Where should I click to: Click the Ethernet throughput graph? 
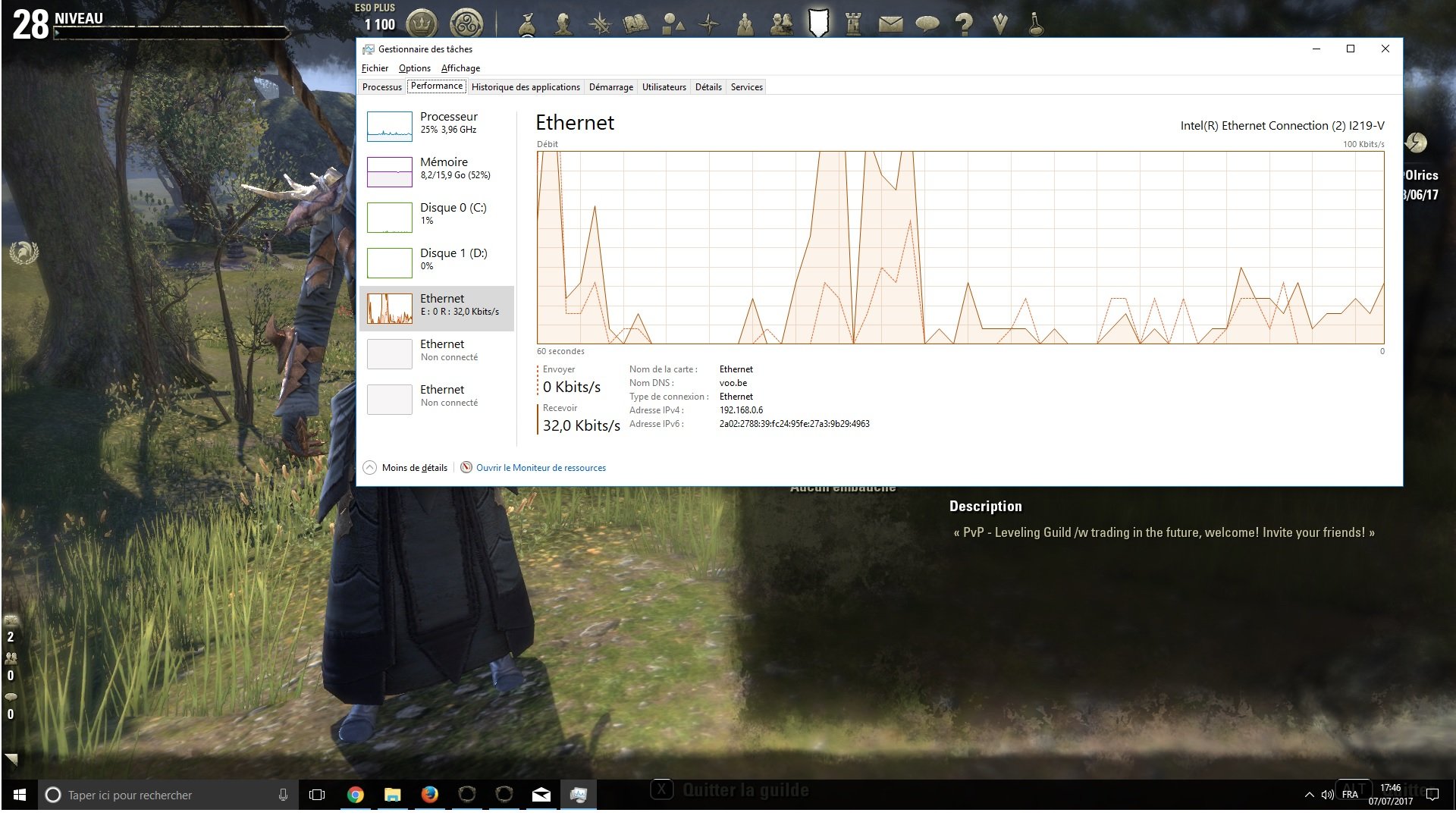click(960, 247)
